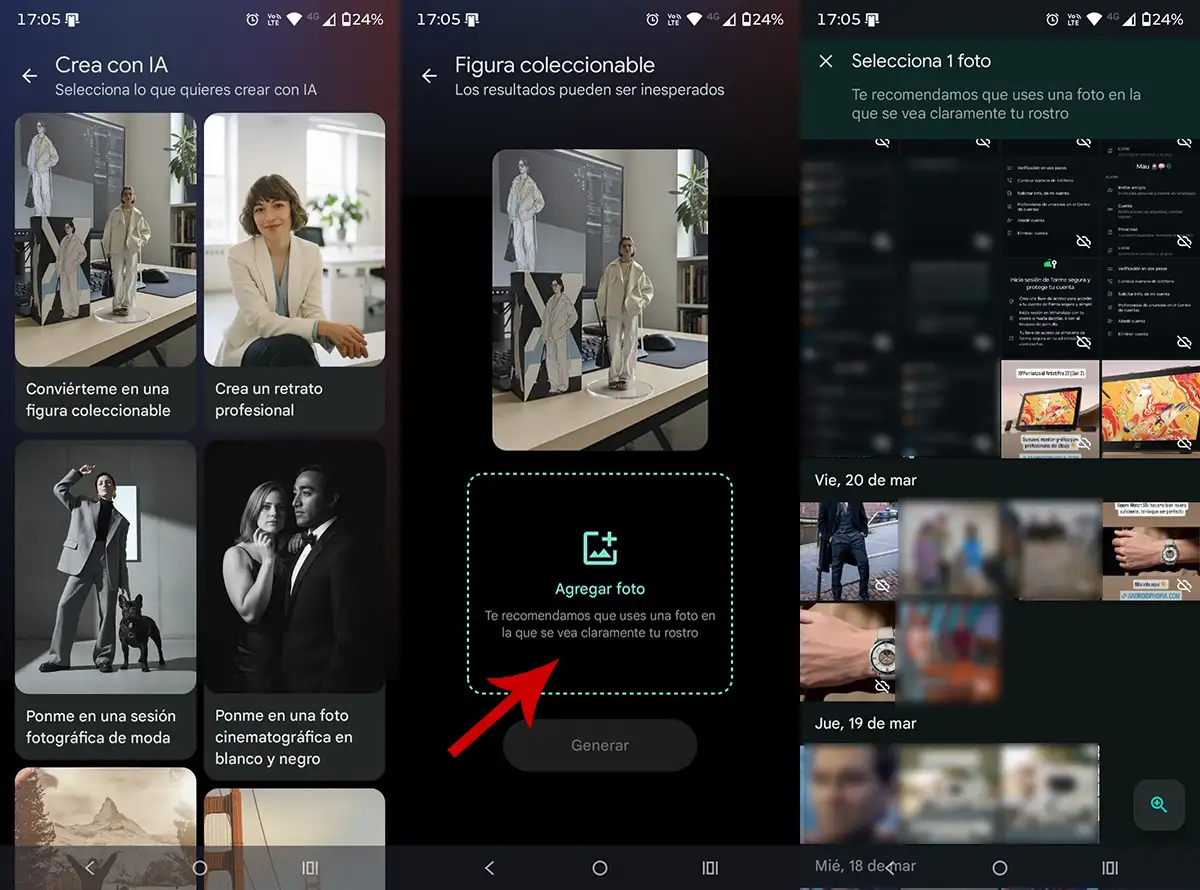Toggle the hidden-eye icon on the watch photo
1200x890 pixels.
[882, 685]
